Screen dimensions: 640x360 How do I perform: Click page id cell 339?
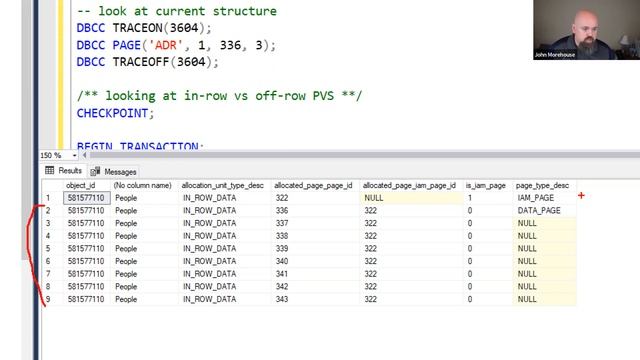tap(315, 249)
